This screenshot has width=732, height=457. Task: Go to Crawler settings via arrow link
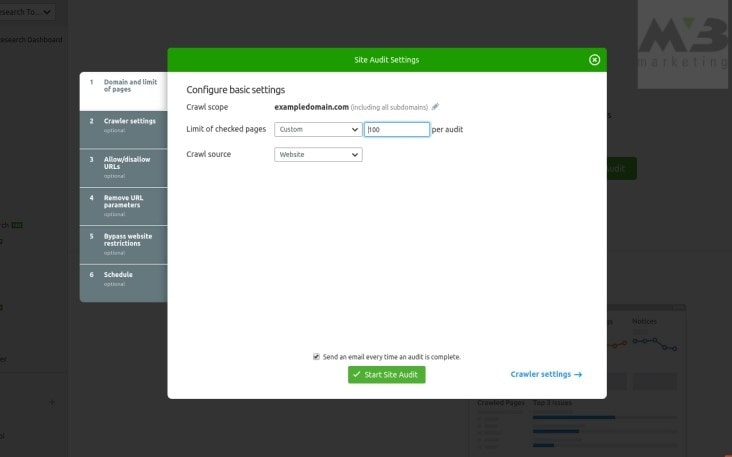546,374
